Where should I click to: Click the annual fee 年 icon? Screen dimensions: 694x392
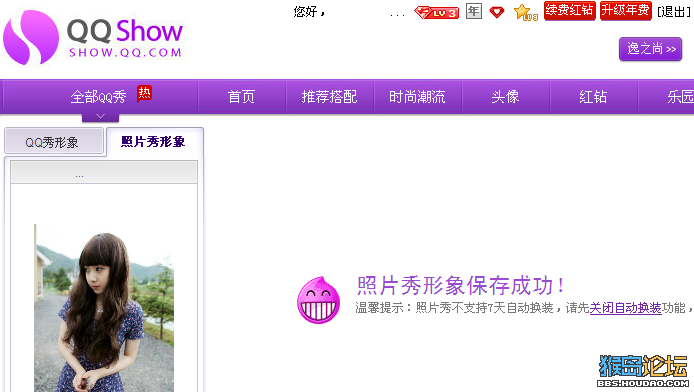click(474, 11)
